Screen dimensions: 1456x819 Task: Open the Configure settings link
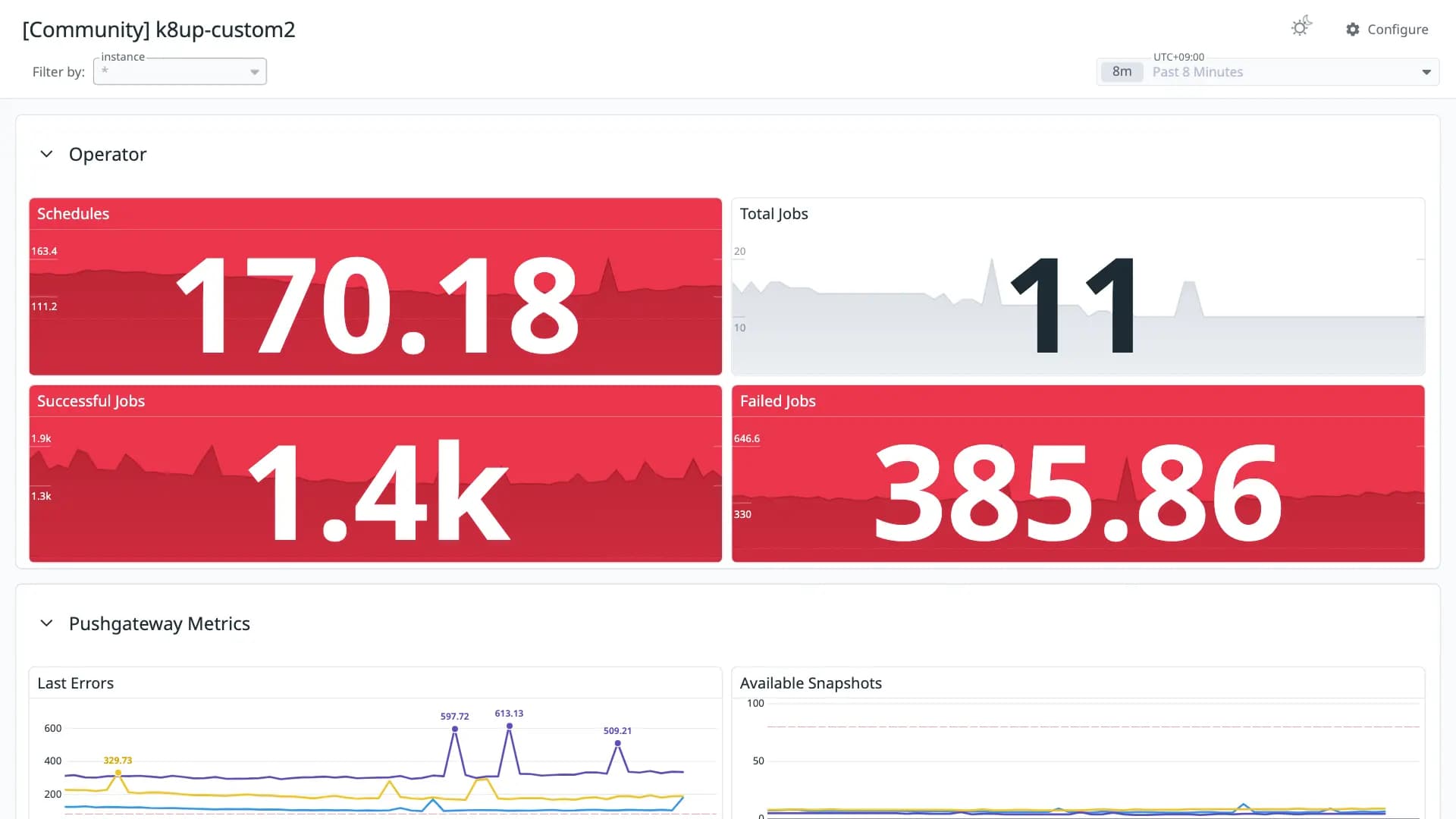tap(1387, 29)
